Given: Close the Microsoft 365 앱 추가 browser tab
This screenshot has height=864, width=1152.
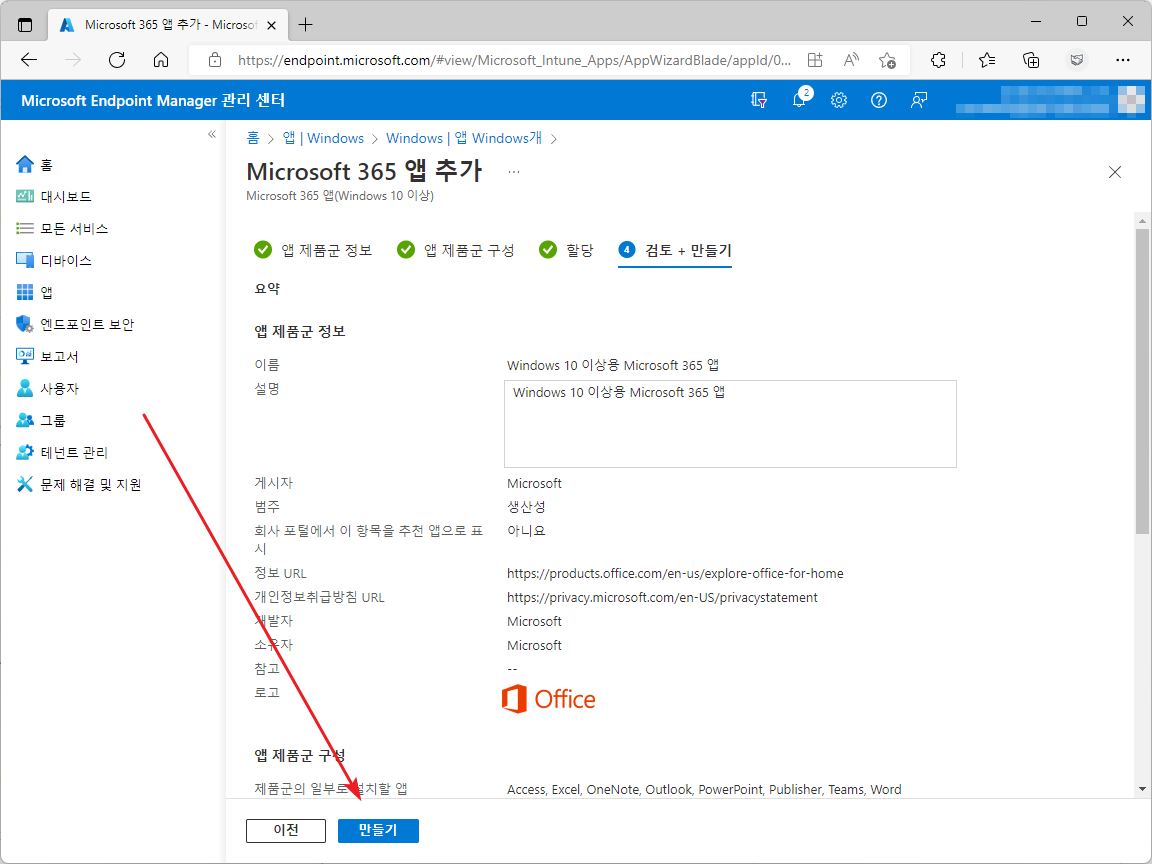Looking at the screenshot, I should (x=271, y=25).
